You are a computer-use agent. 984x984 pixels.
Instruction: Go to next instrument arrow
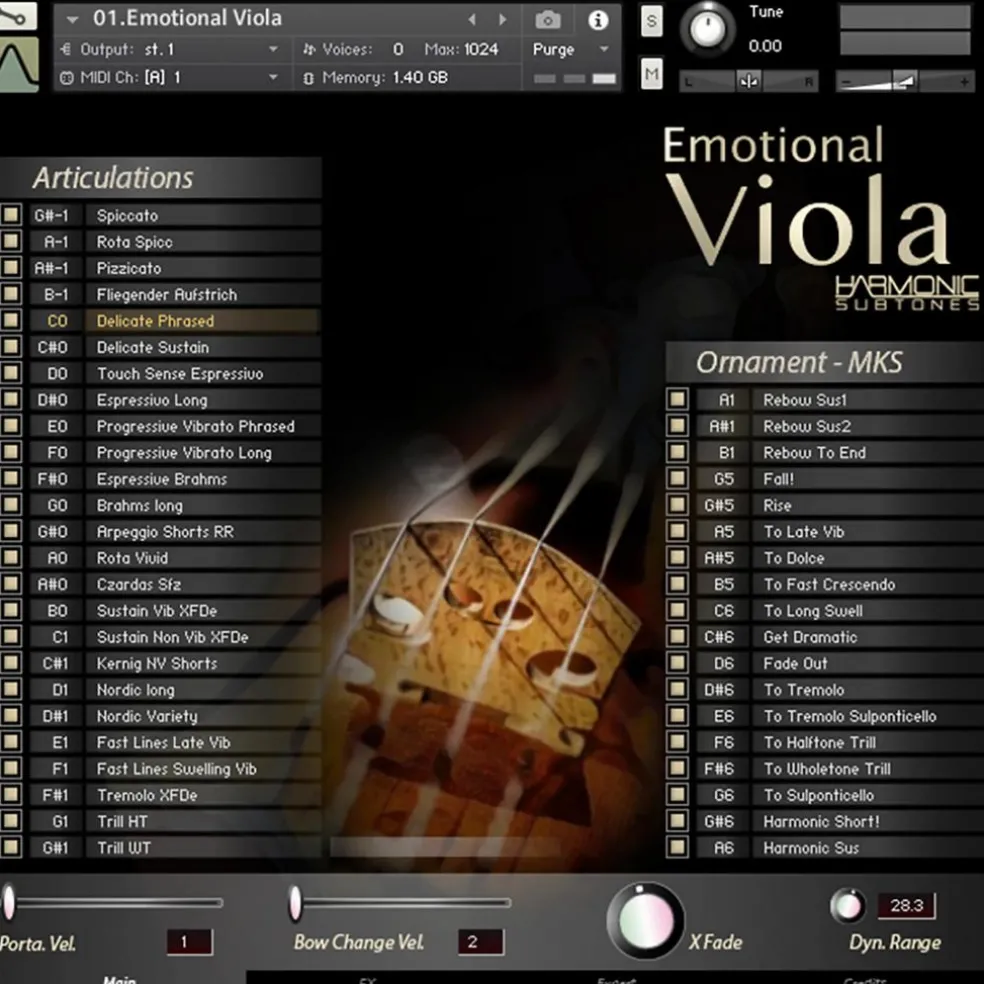click(503, 20)
